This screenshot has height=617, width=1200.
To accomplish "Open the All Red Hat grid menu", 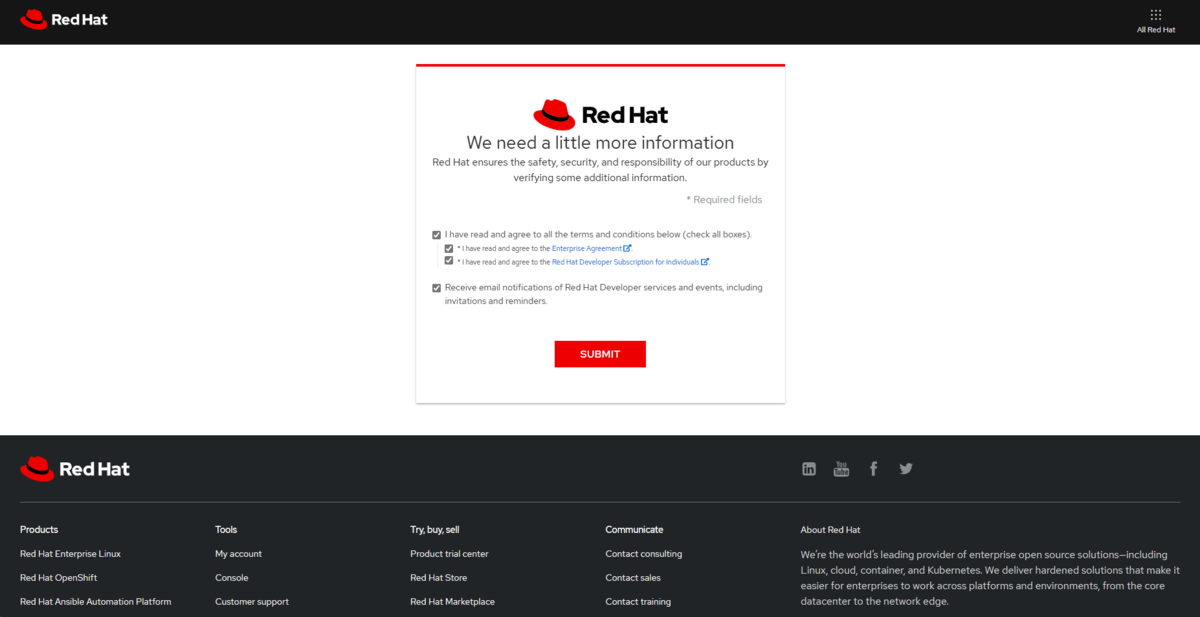I will (1156, 21).
